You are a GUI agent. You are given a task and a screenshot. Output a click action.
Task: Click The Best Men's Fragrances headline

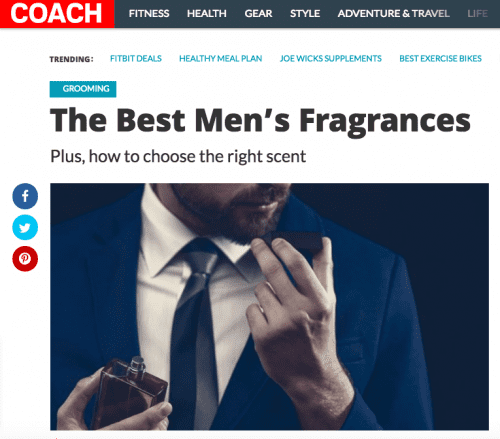click(260, 121)
